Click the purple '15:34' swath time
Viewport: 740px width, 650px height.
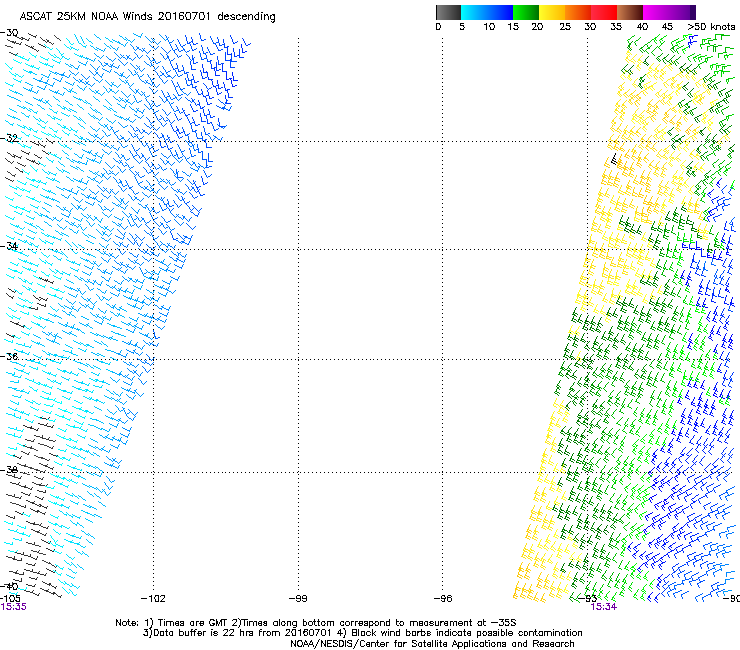click(604, 607)
